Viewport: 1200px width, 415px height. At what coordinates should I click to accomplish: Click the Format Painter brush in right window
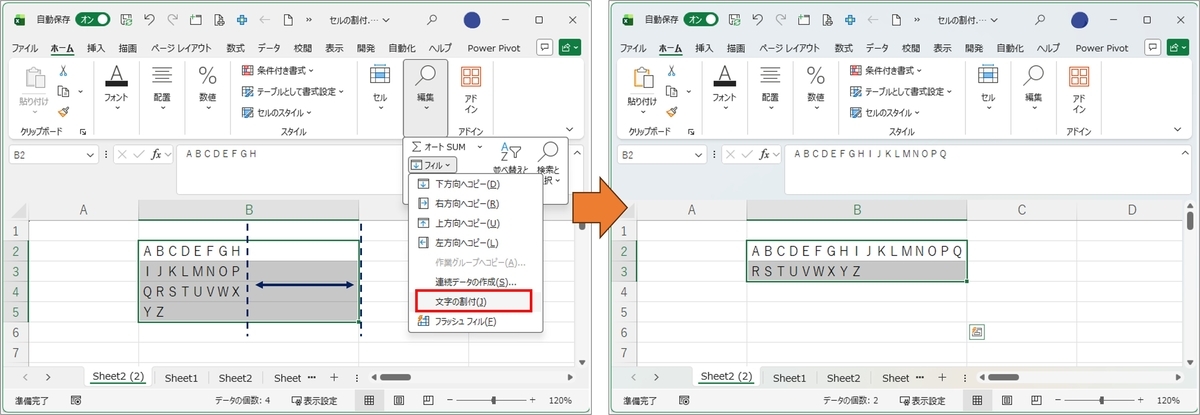(x=672, y=112)
